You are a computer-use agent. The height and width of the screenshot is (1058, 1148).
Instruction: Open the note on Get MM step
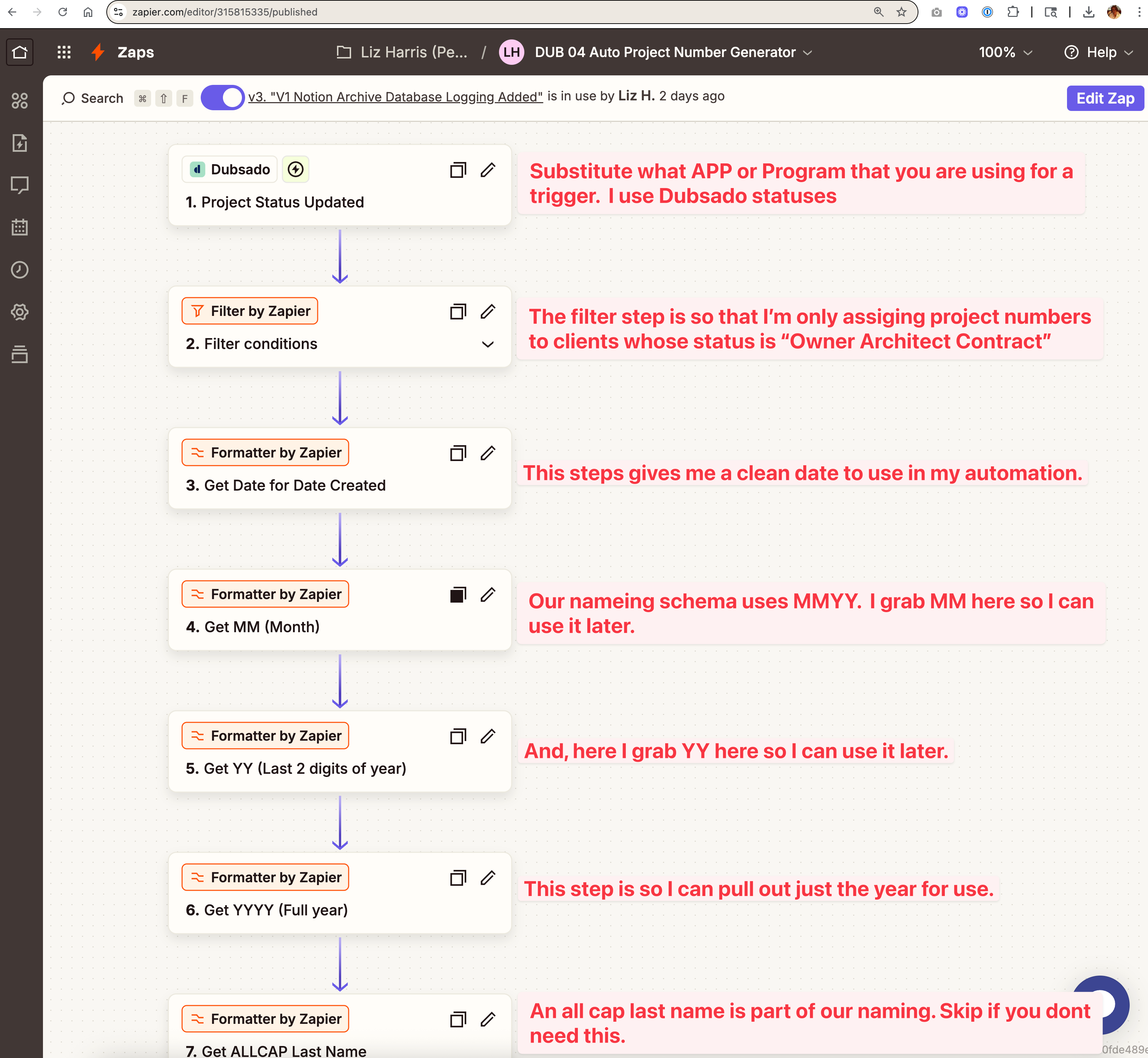tap(458, 595)
